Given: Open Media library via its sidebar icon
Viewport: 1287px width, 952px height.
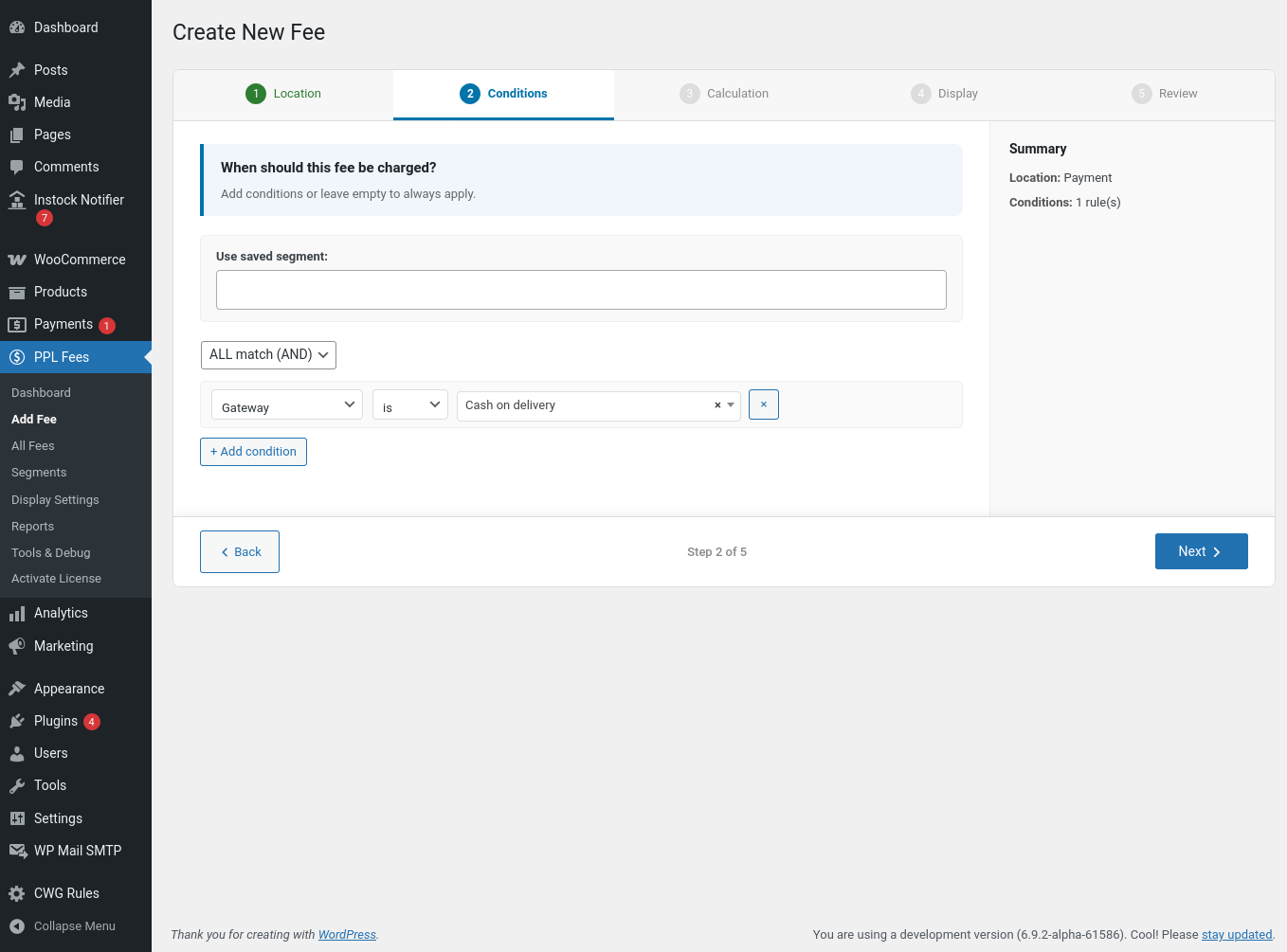Looking at the screenshot, I should 17,102.
